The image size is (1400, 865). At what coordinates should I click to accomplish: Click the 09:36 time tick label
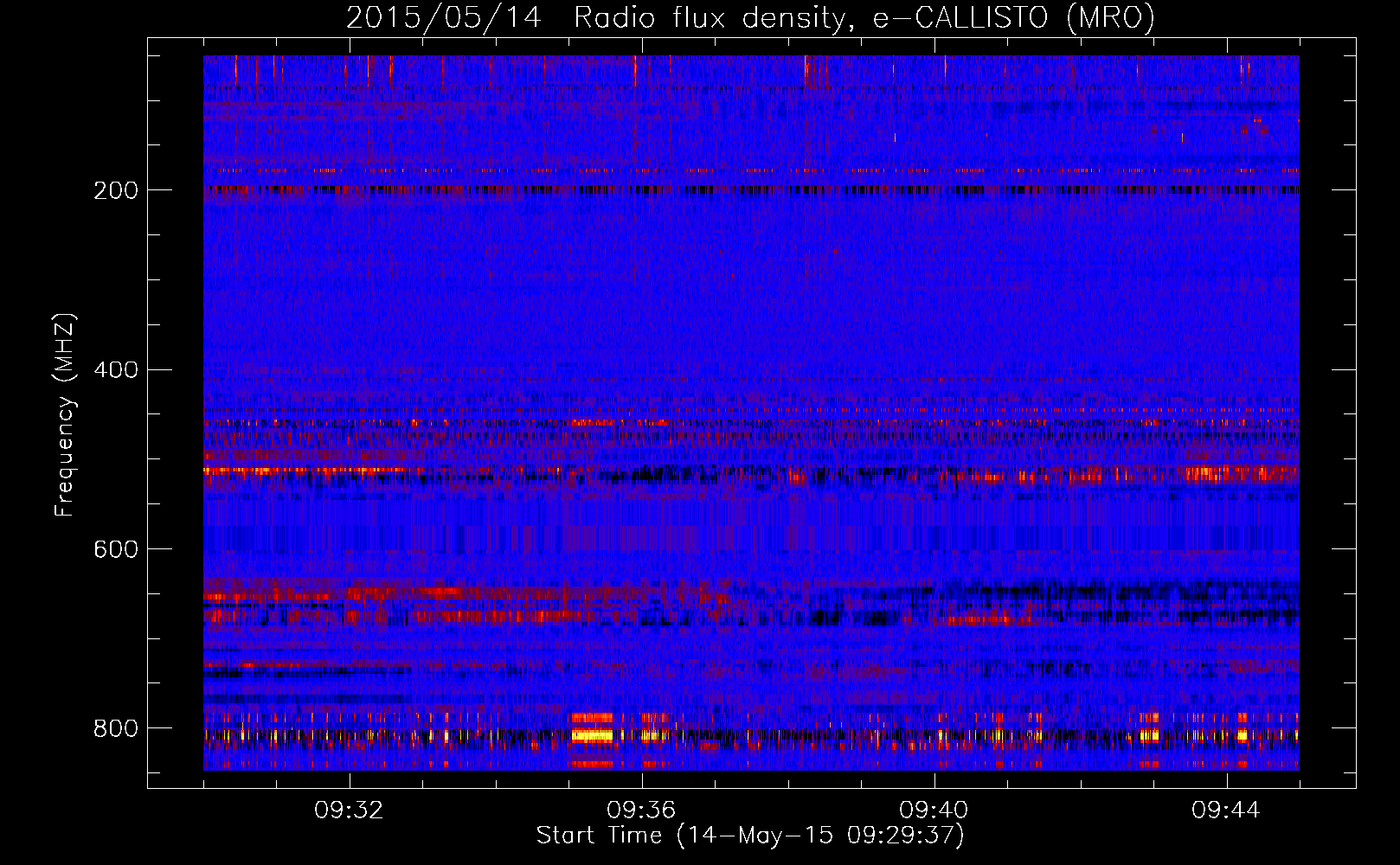[x=641, y=810]
